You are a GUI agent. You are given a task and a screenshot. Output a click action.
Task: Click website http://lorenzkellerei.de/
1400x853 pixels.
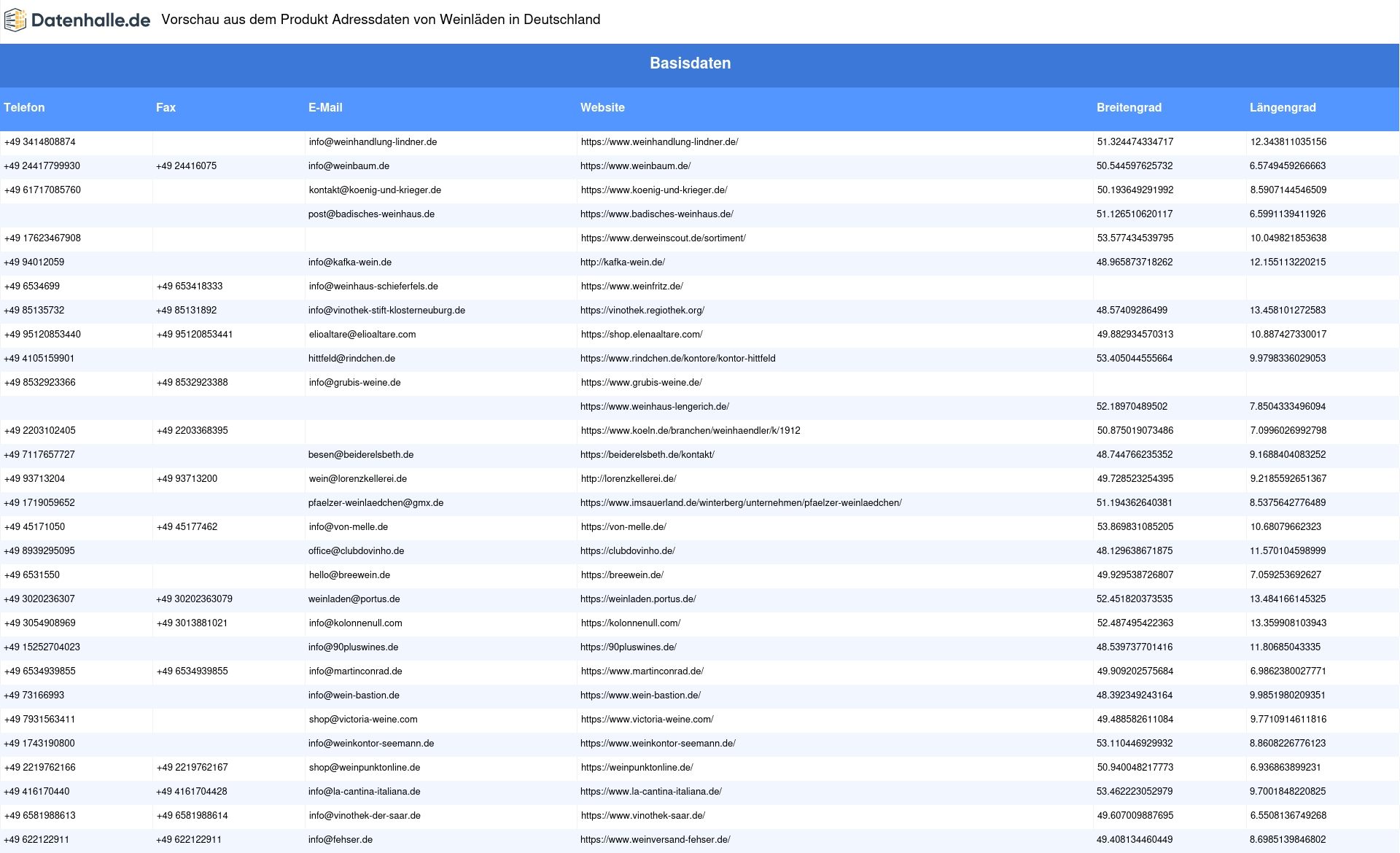tap(629, 479)
